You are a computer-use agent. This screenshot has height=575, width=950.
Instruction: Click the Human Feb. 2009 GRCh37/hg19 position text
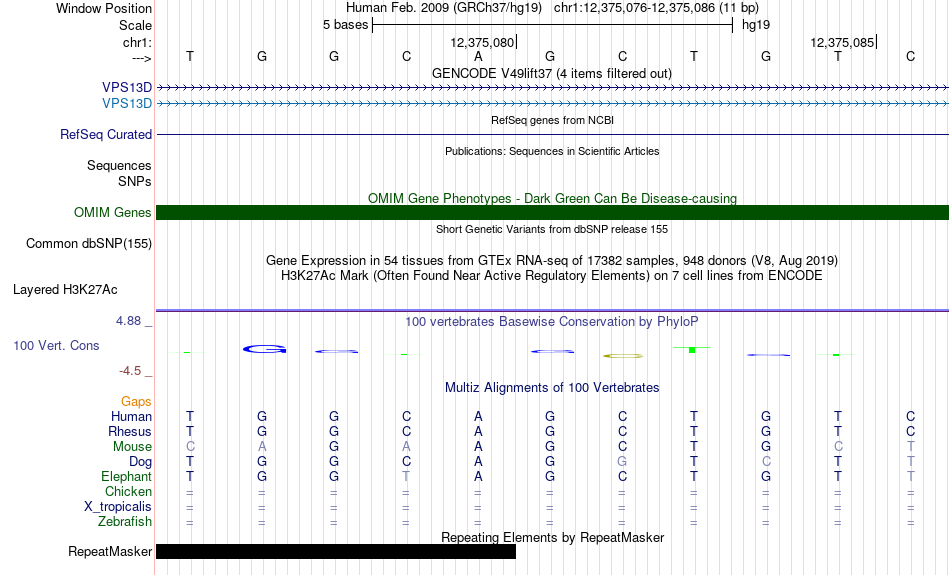[x=552, y=8]
